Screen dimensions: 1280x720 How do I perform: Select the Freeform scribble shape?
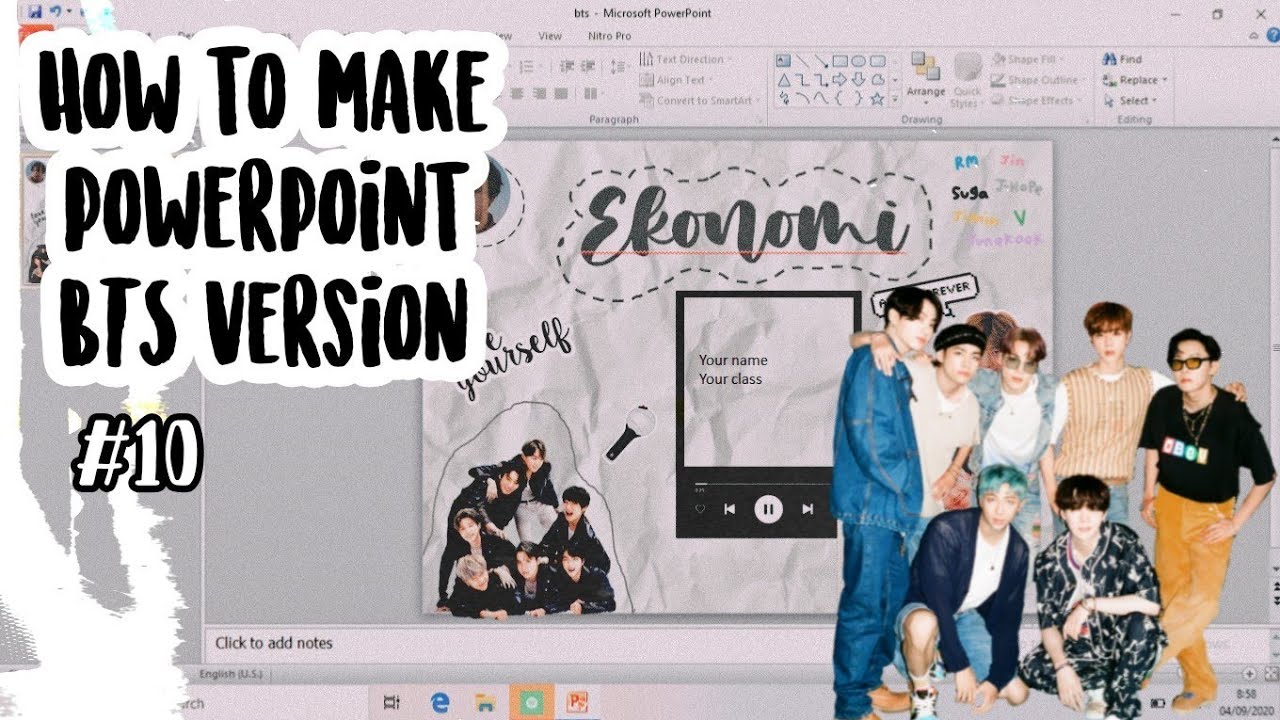click(x=783, y=98)
